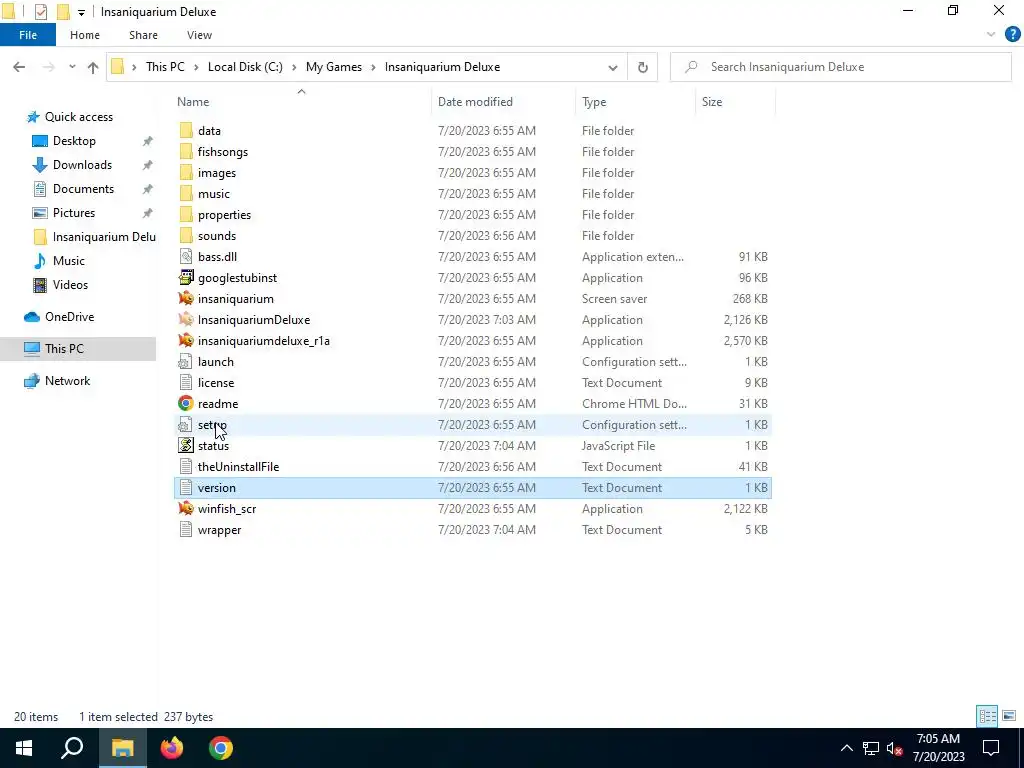Click the Search Insaniquarium Deluxe field
1024x768 pixels.
click(840, 67)
